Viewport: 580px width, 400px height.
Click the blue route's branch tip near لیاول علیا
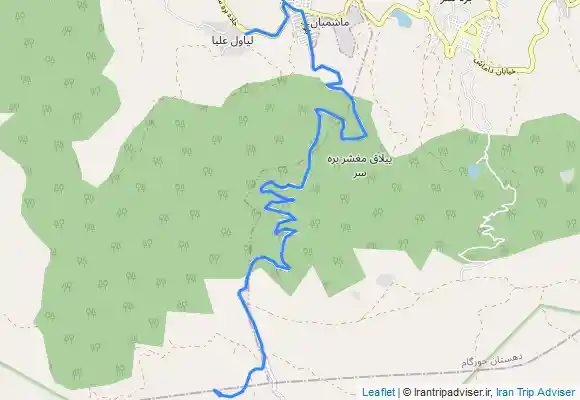tap(246, 33)
